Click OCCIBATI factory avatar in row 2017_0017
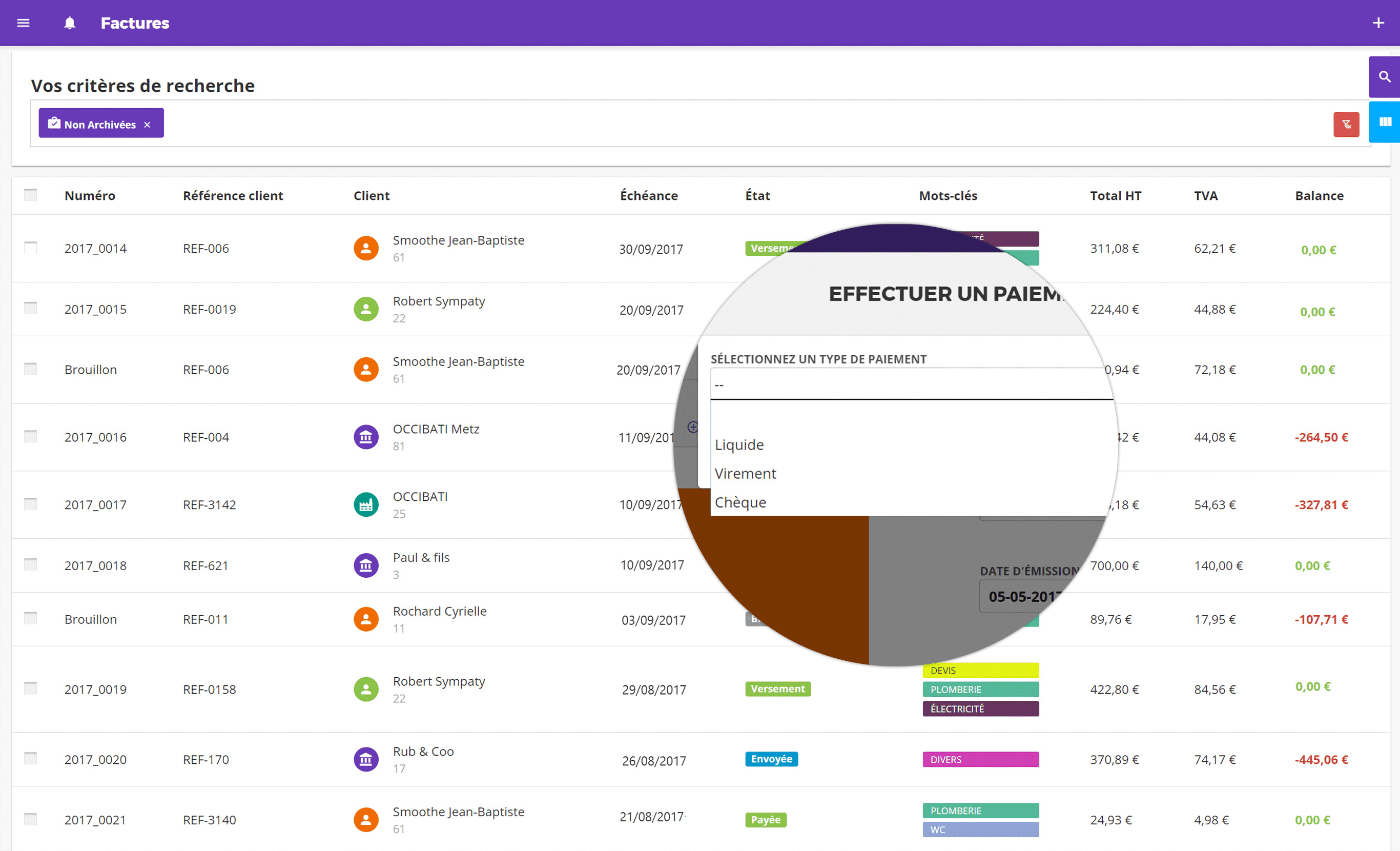 click(x=366, y=505)
